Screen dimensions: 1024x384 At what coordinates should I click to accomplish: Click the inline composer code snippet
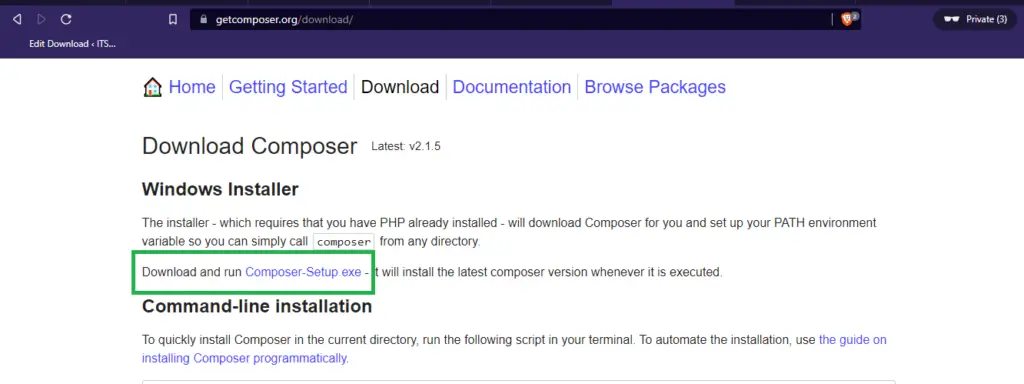click(344, 242)
